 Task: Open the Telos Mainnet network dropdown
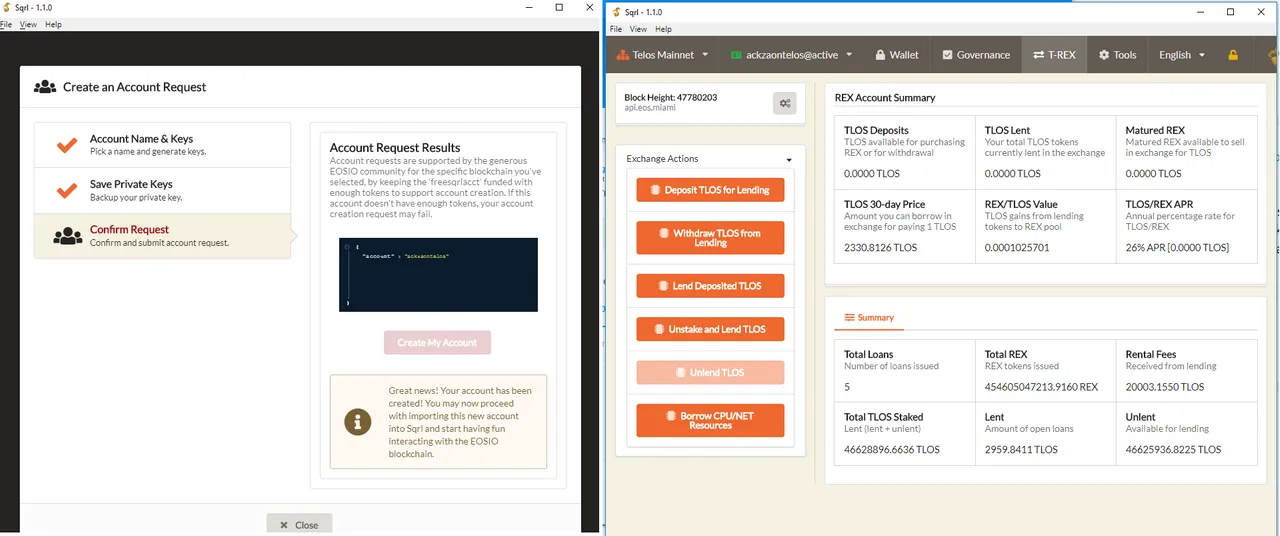point(662,55)
